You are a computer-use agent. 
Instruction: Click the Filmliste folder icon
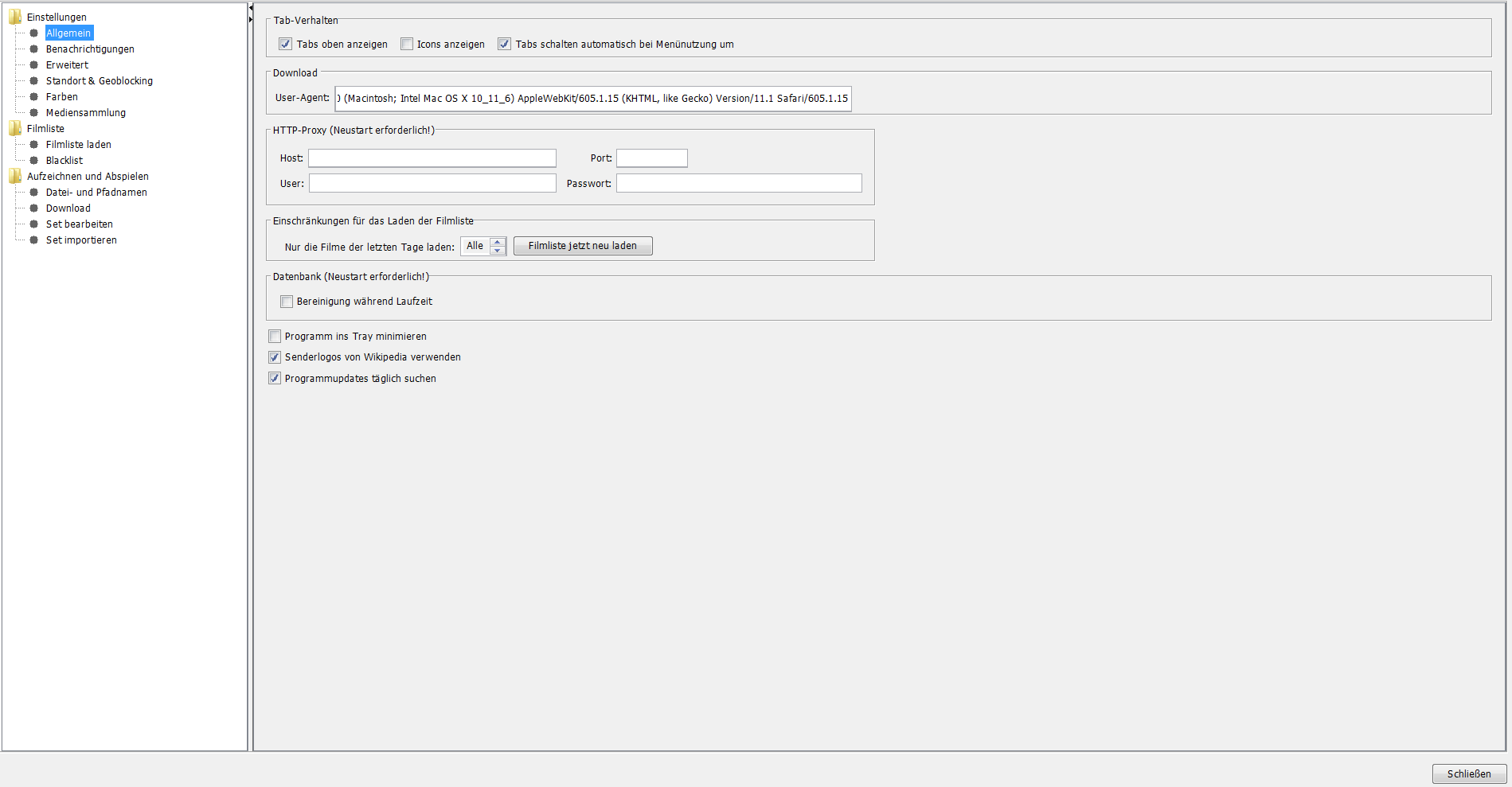(x=15, y=128)
